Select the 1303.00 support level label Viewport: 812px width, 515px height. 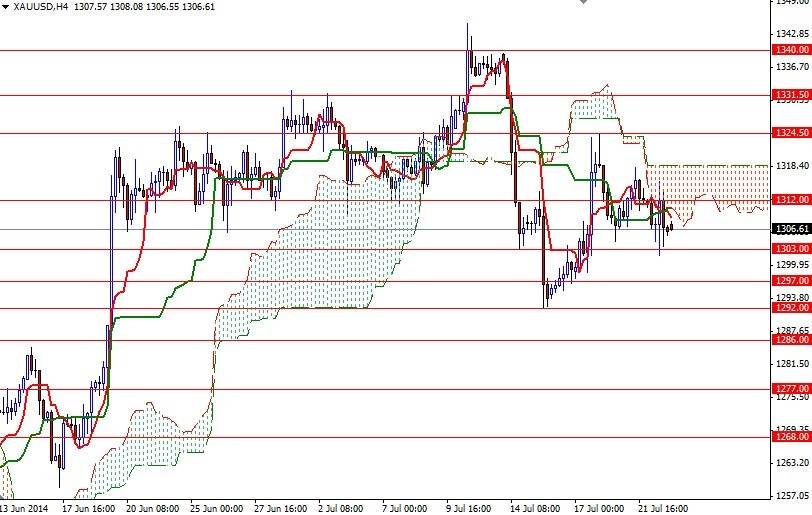tap(790, 248)
